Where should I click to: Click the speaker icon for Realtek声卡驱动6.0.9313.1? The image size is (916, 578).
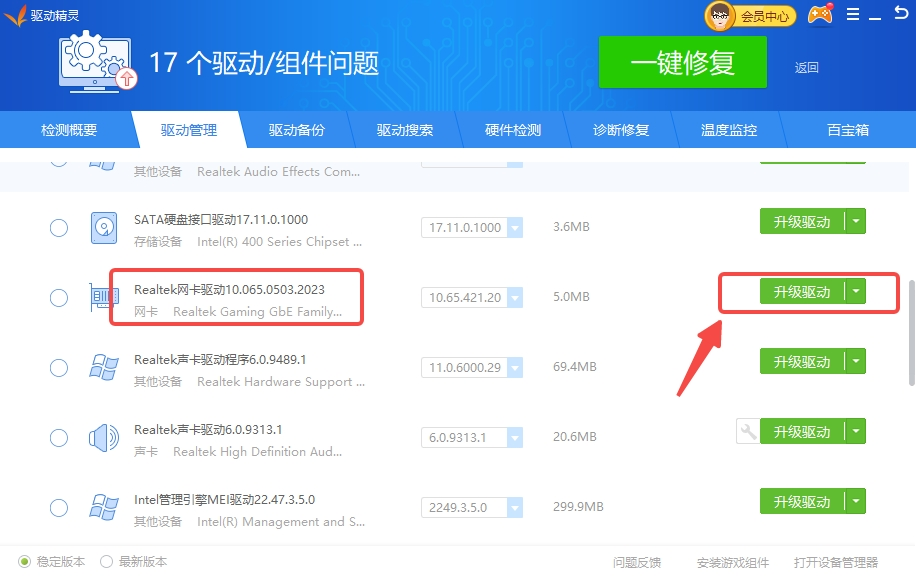click(x=103, y=437)
